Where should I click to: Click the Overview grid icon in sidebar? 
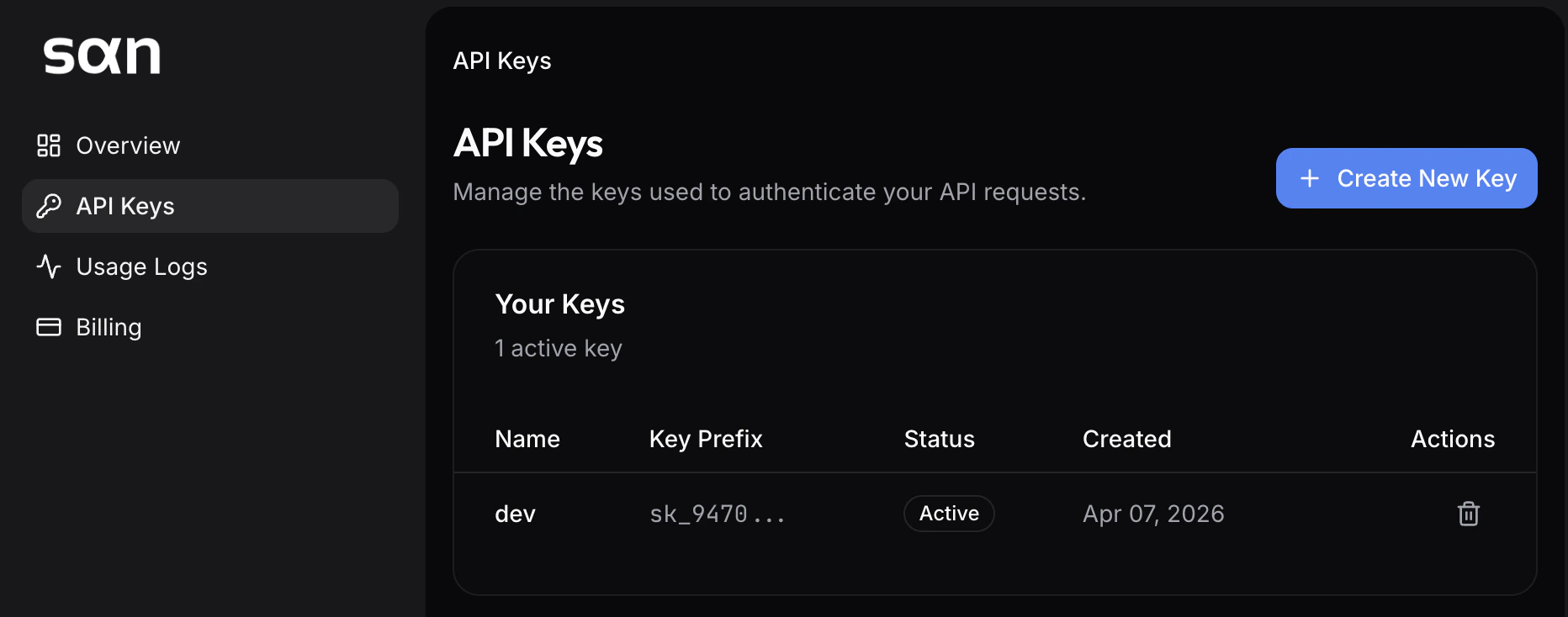tap(48, 145)
